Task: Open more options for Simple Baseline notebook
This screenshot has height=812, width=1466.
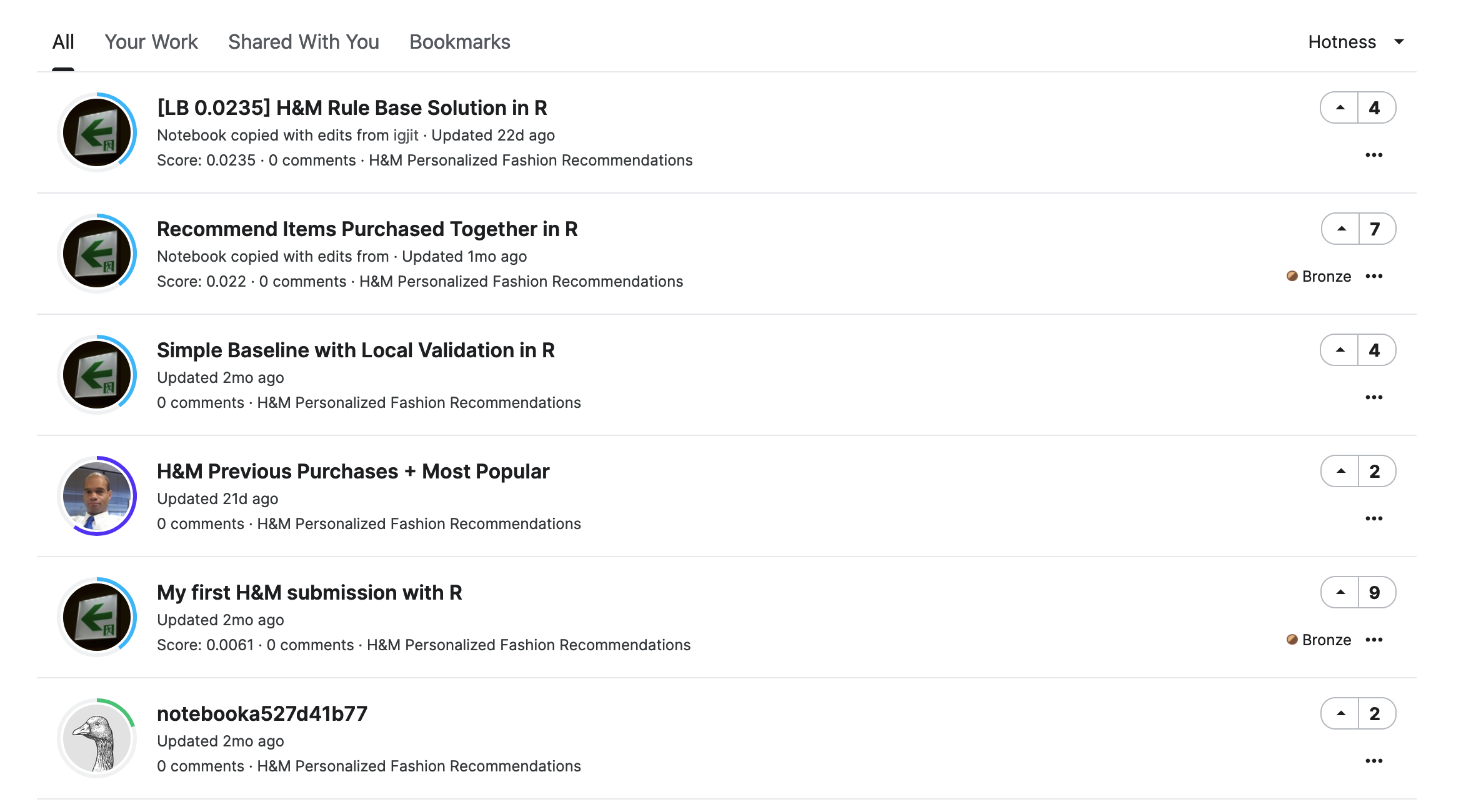Action: [1374, 397]
